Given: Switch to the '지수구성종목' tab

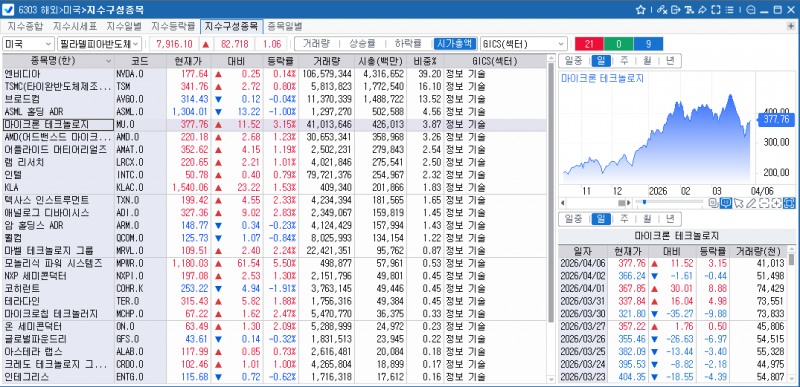Looking at the screenshot, I should click(x=231, y=26).
